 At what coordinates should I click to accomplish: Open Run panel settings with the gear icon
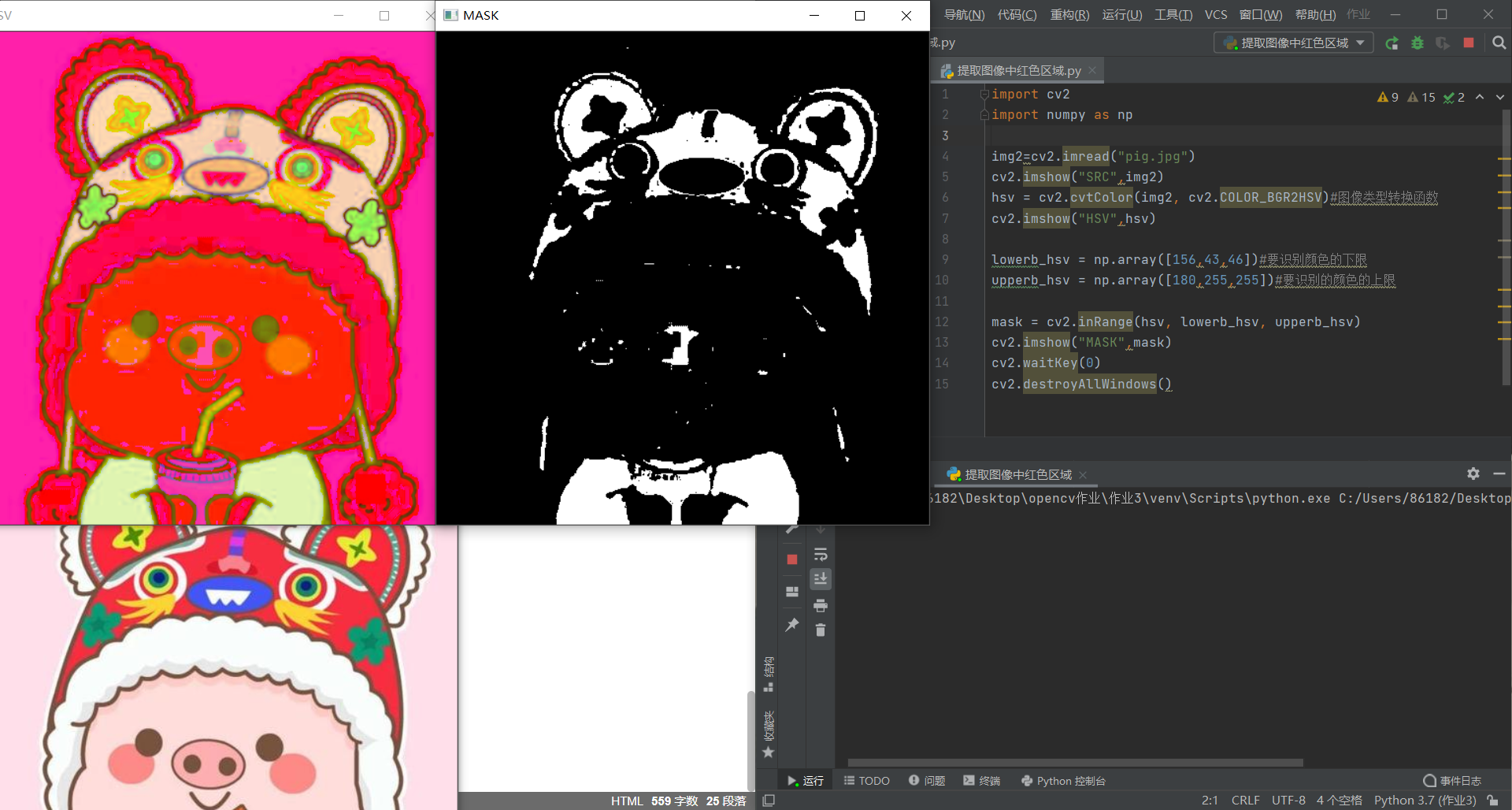pyautogui.click(x=1473, y=474)
